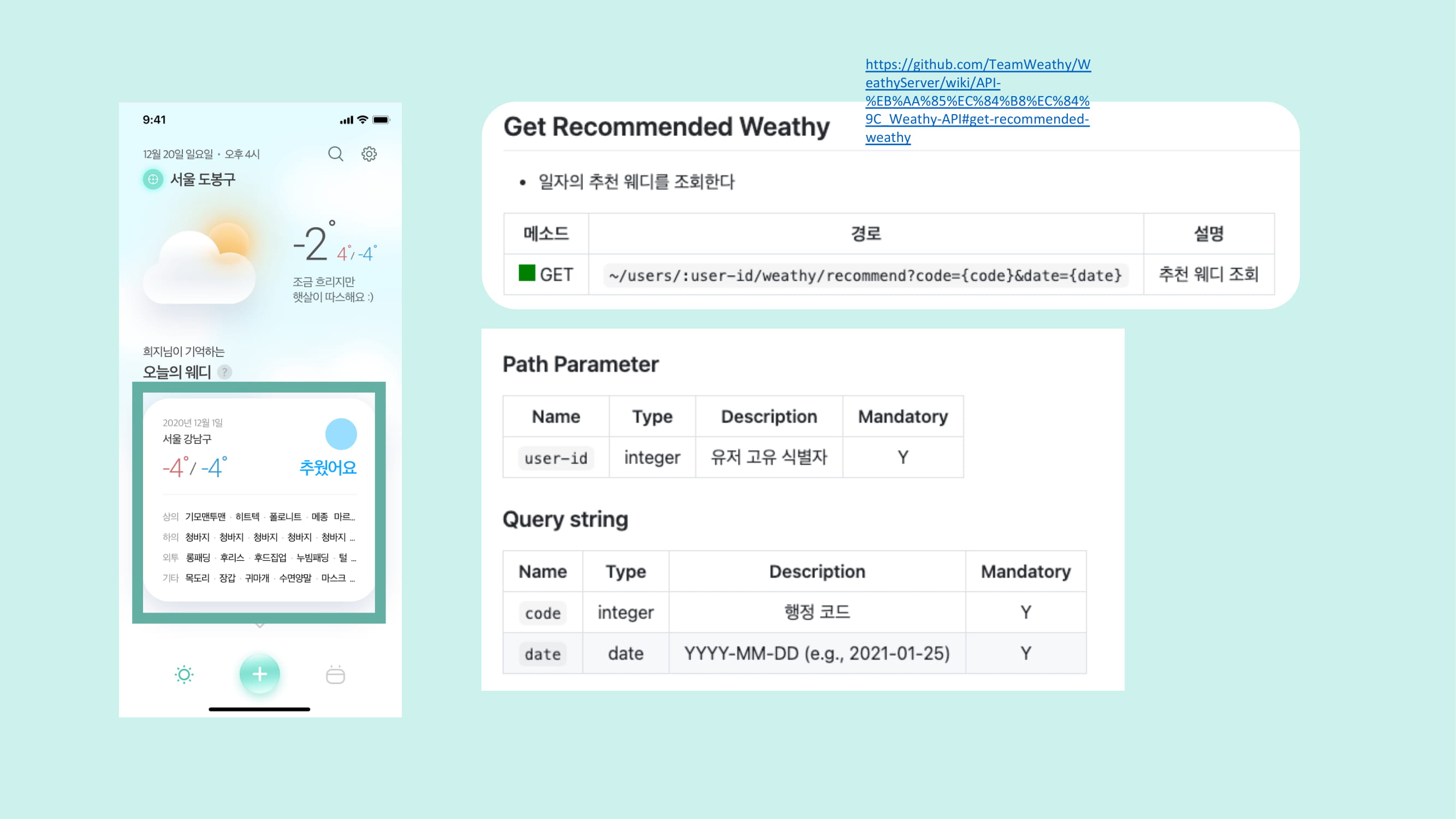Tap '후드집업' clothing tag
The image size is (1456, 819).
click(x=270, y=557)
